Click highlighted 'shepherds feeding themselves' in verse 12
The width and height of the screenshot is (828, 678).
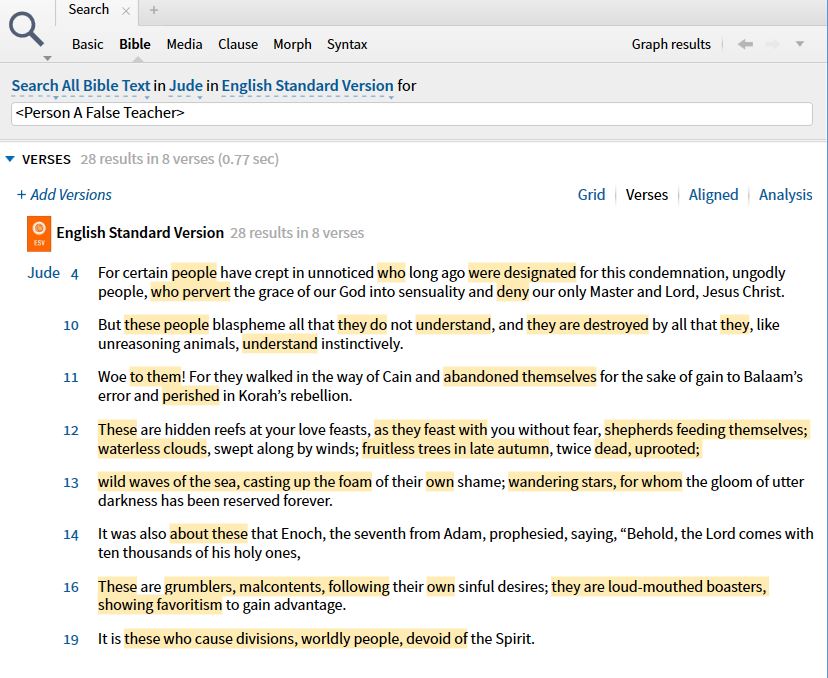click(706, 430)
